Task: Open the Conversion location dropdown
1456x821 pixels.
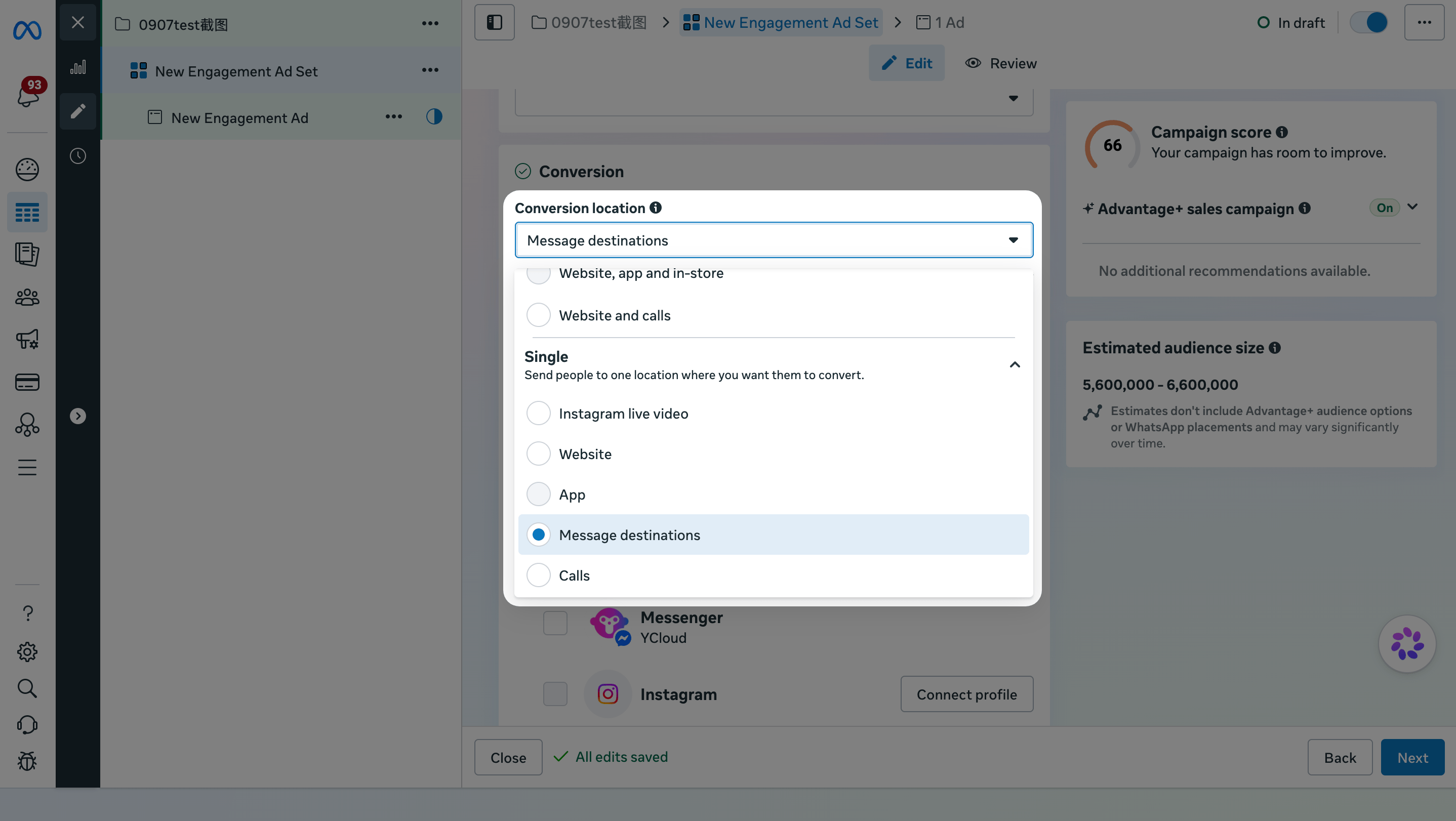Action: click(774, 240)
